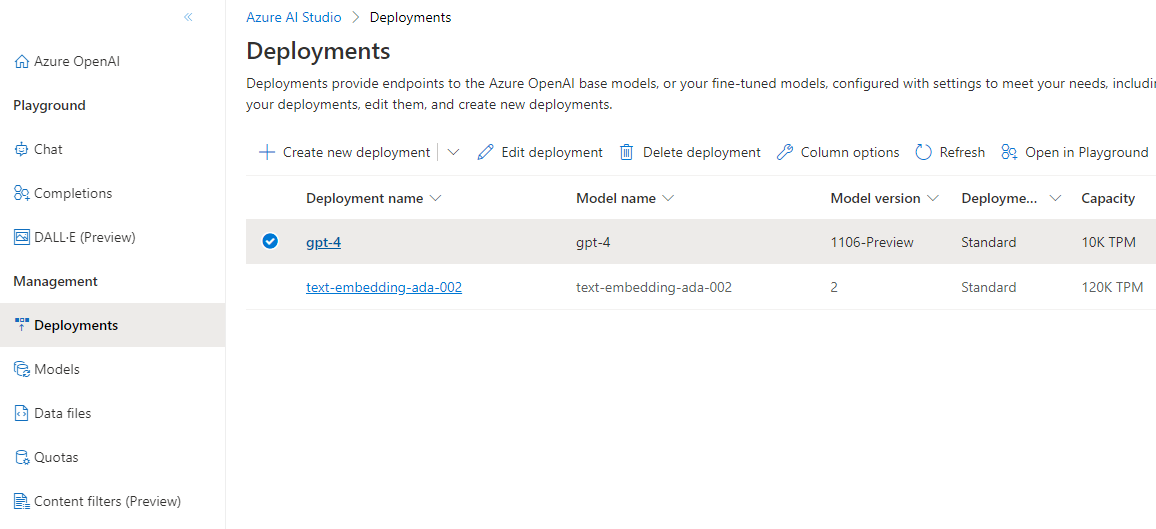The image size is (1156, 529).
Task: Click the Open in Playground icon
Action: (x=1010, y=153)
